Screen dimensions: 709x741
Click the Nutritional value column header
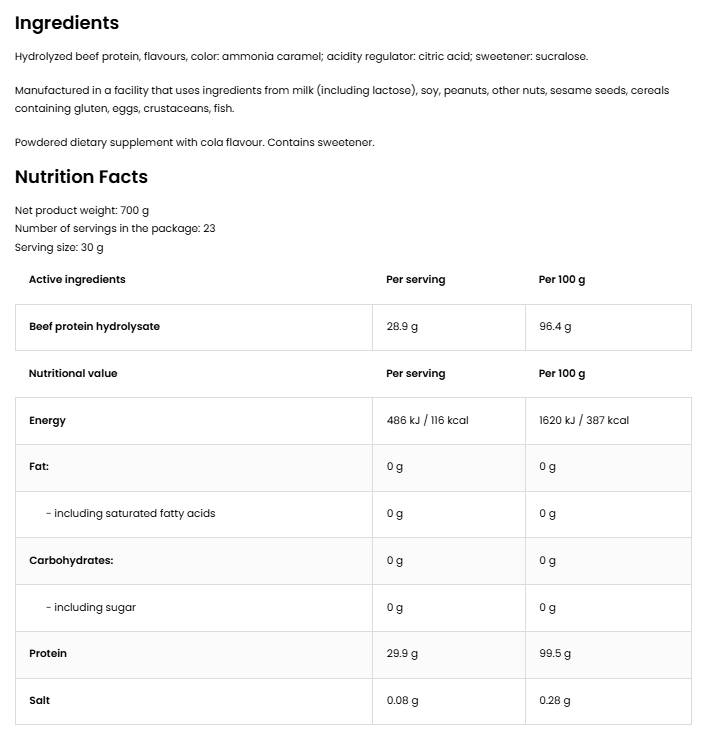(x=73, y=374)
